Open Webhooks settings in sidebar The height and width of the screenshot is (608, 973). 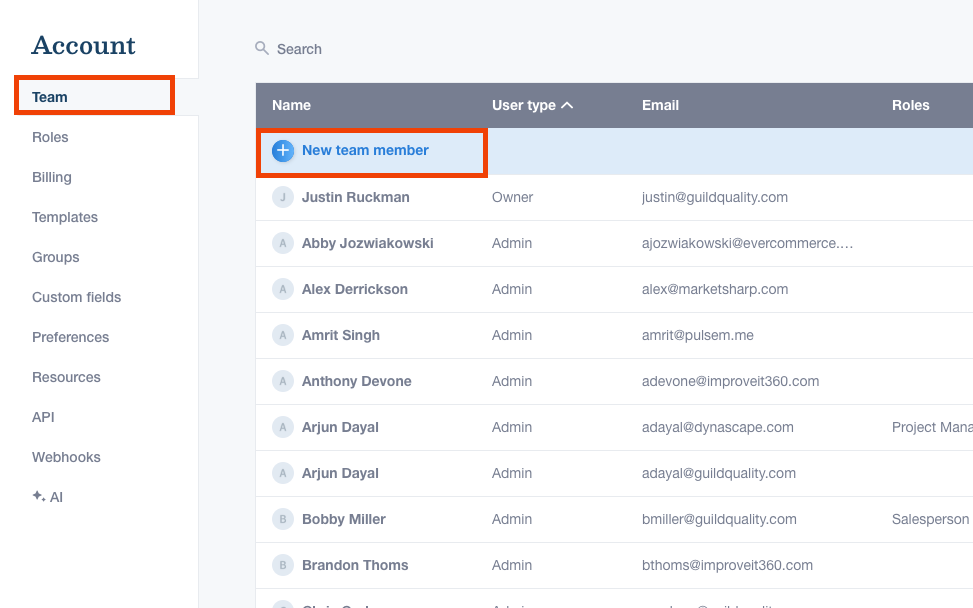click(66, 457)
